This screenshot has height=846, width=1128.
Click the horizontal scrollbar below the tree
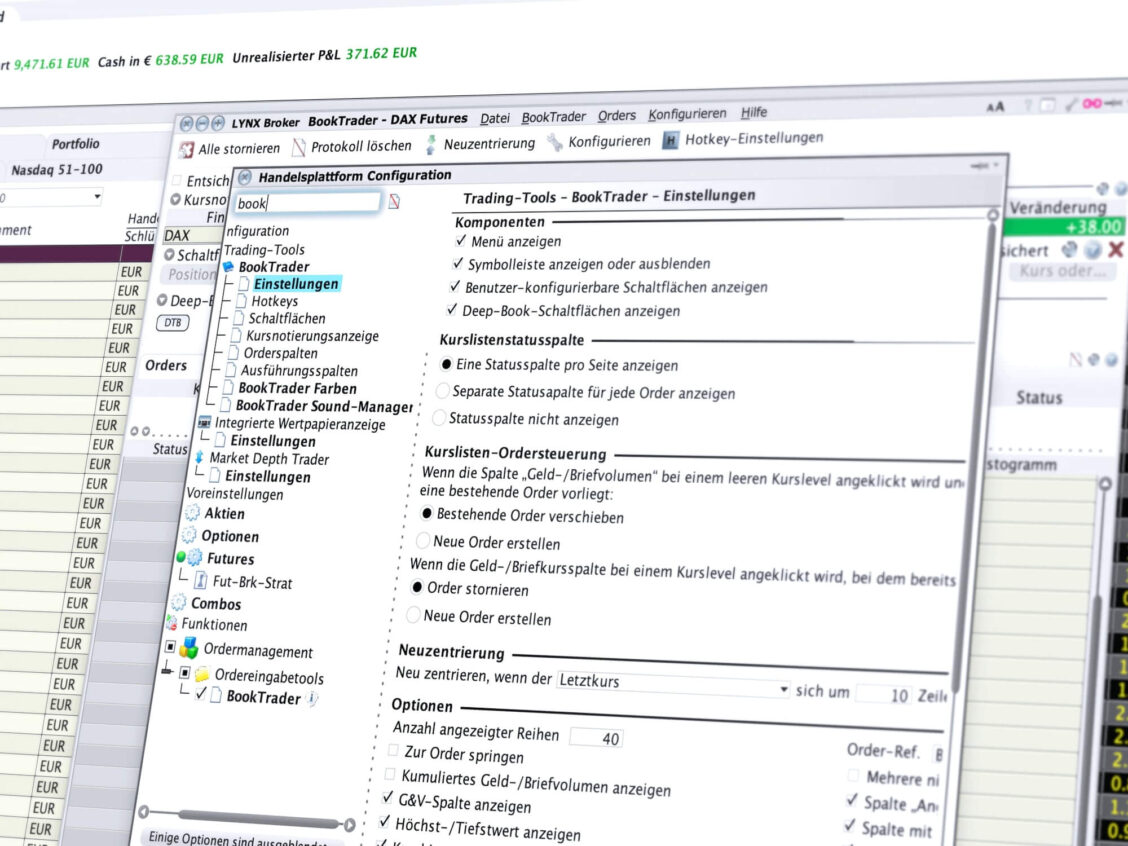(247, 817)
